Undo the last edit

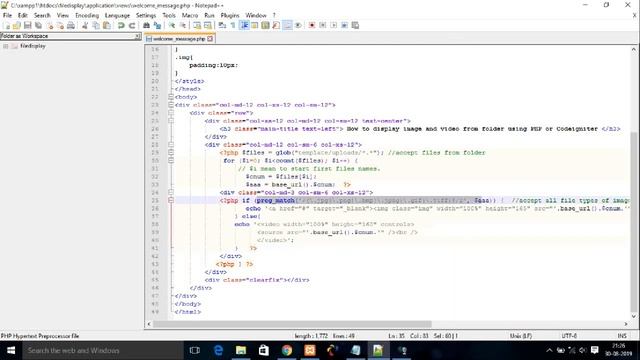pos(121,25)
